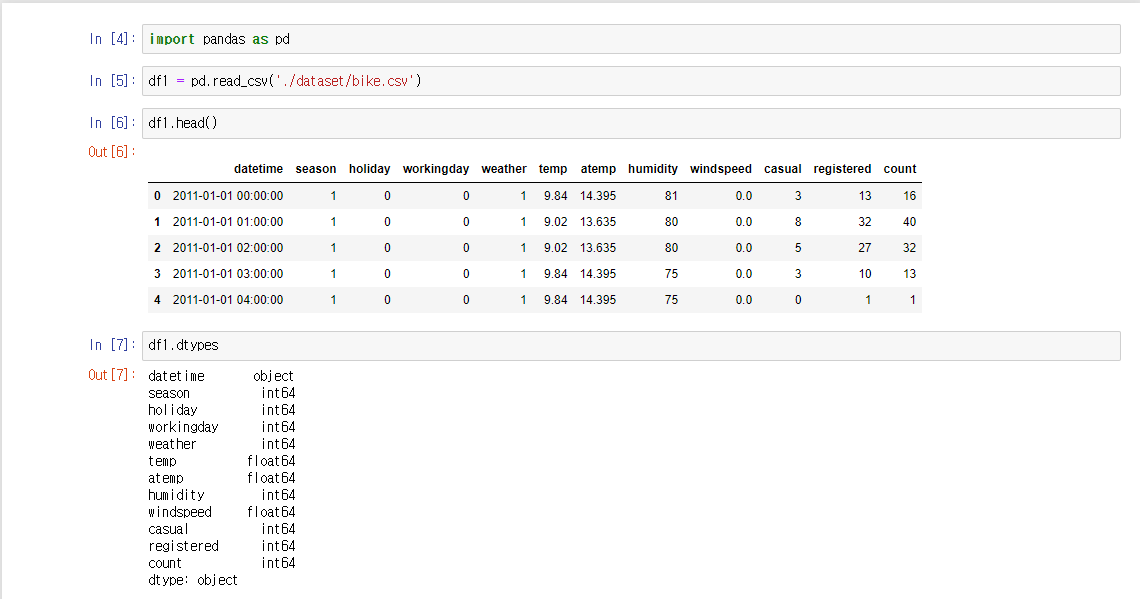1140x599 pixels.
Task: Click registered value 32 in row 1
Action: [x=864, y=222]
